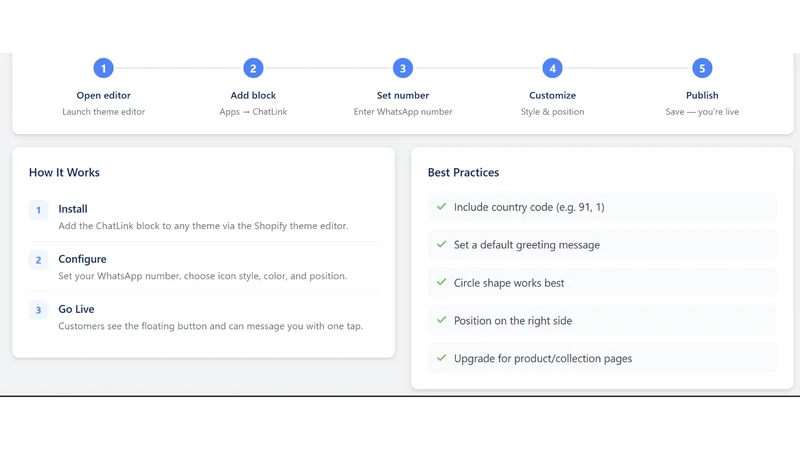Click the number 2 badge beside Configure
800x450 pixels.
(38, 260)
